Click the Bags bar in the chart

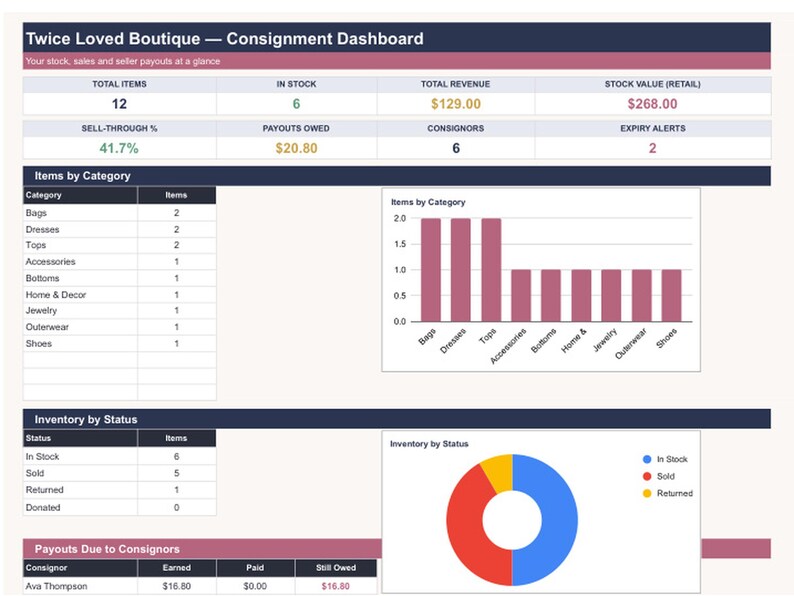(430, 270)
